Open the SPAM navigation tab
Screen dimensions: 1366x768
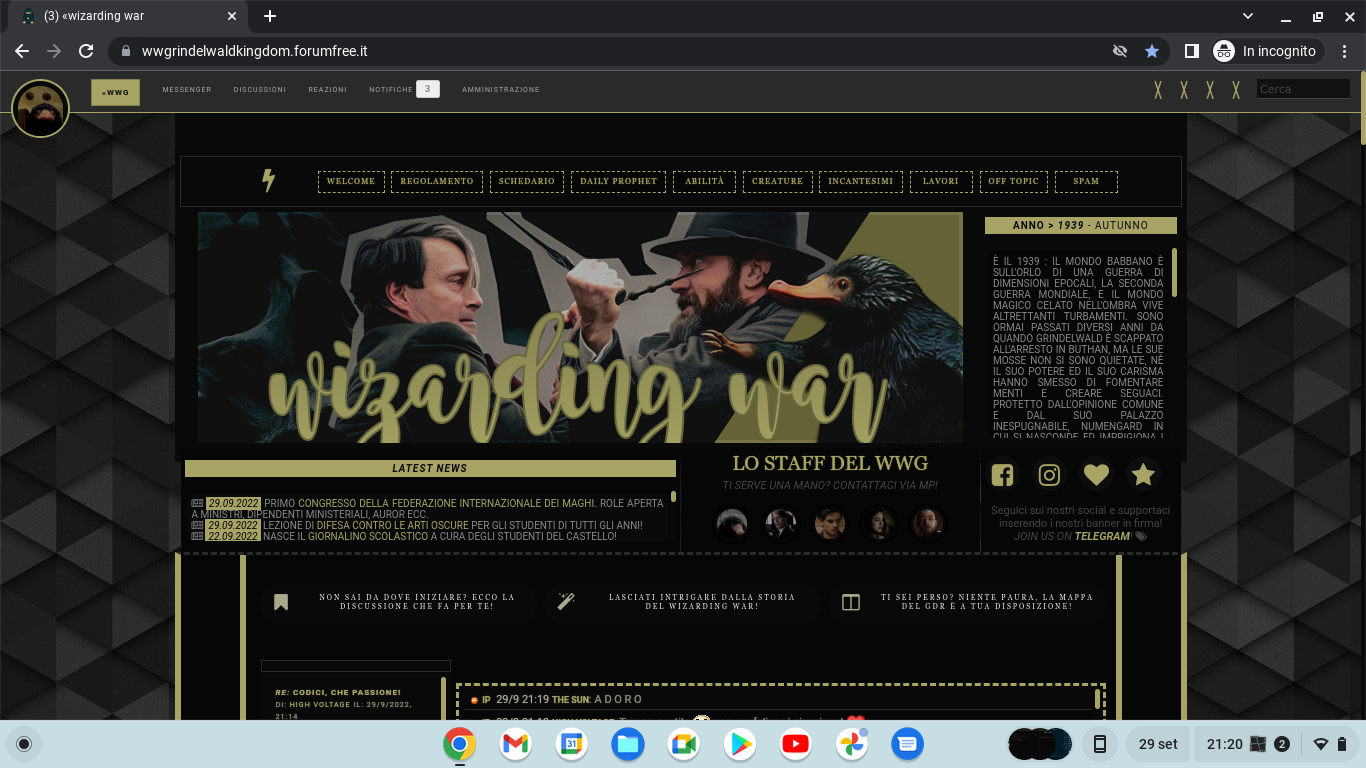click(1086, 181)
